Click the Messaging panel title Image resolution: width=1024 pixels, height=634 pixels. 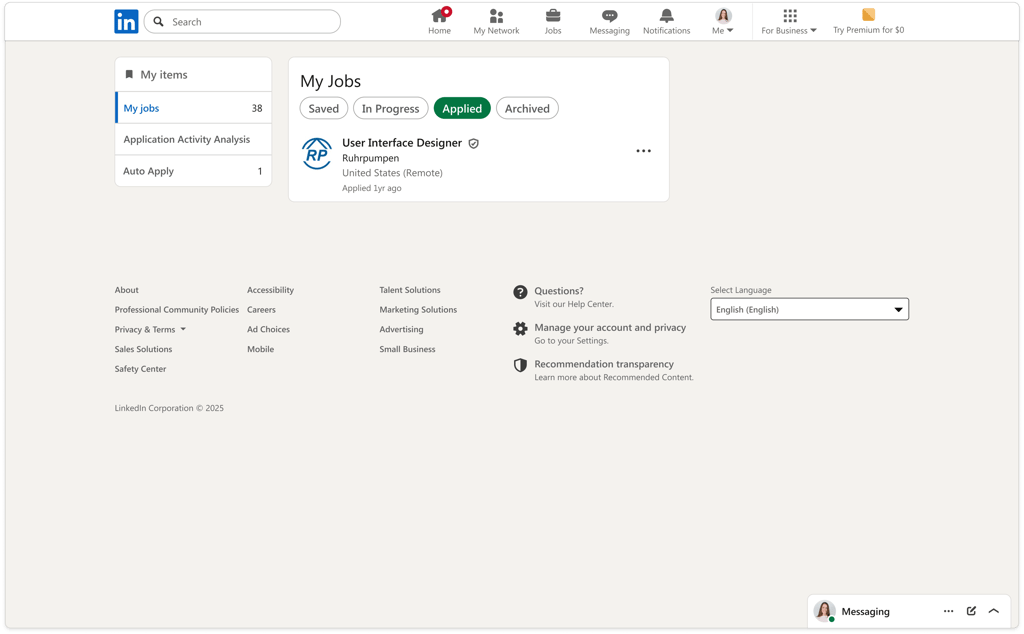865,612
